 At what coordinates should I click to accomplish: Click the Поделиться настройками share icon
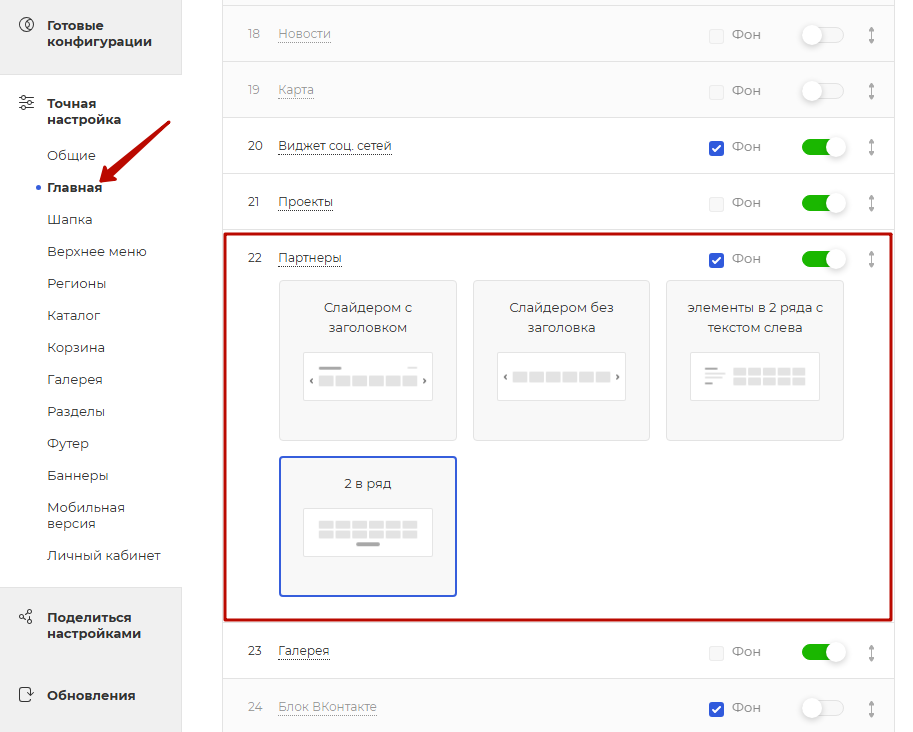point(27,617)
